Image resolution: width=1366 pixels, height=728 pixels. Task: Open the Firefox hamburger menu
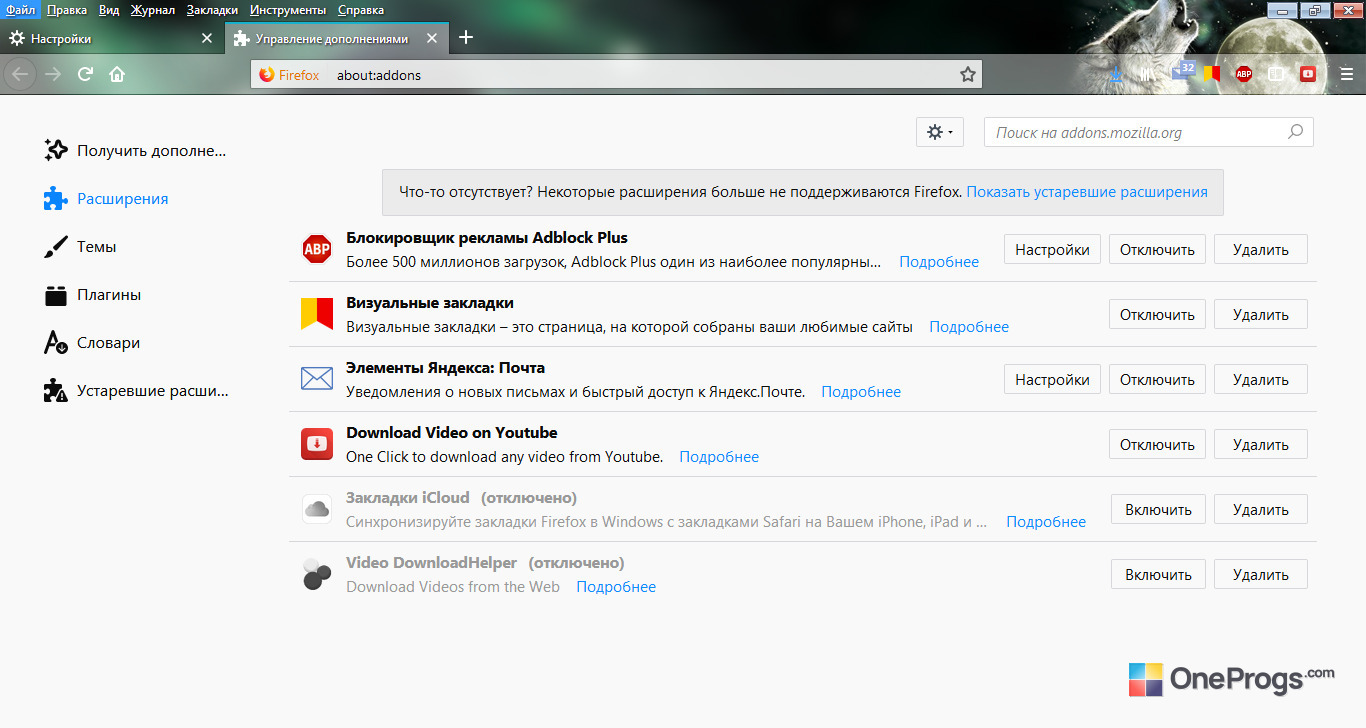point(1347,74)
